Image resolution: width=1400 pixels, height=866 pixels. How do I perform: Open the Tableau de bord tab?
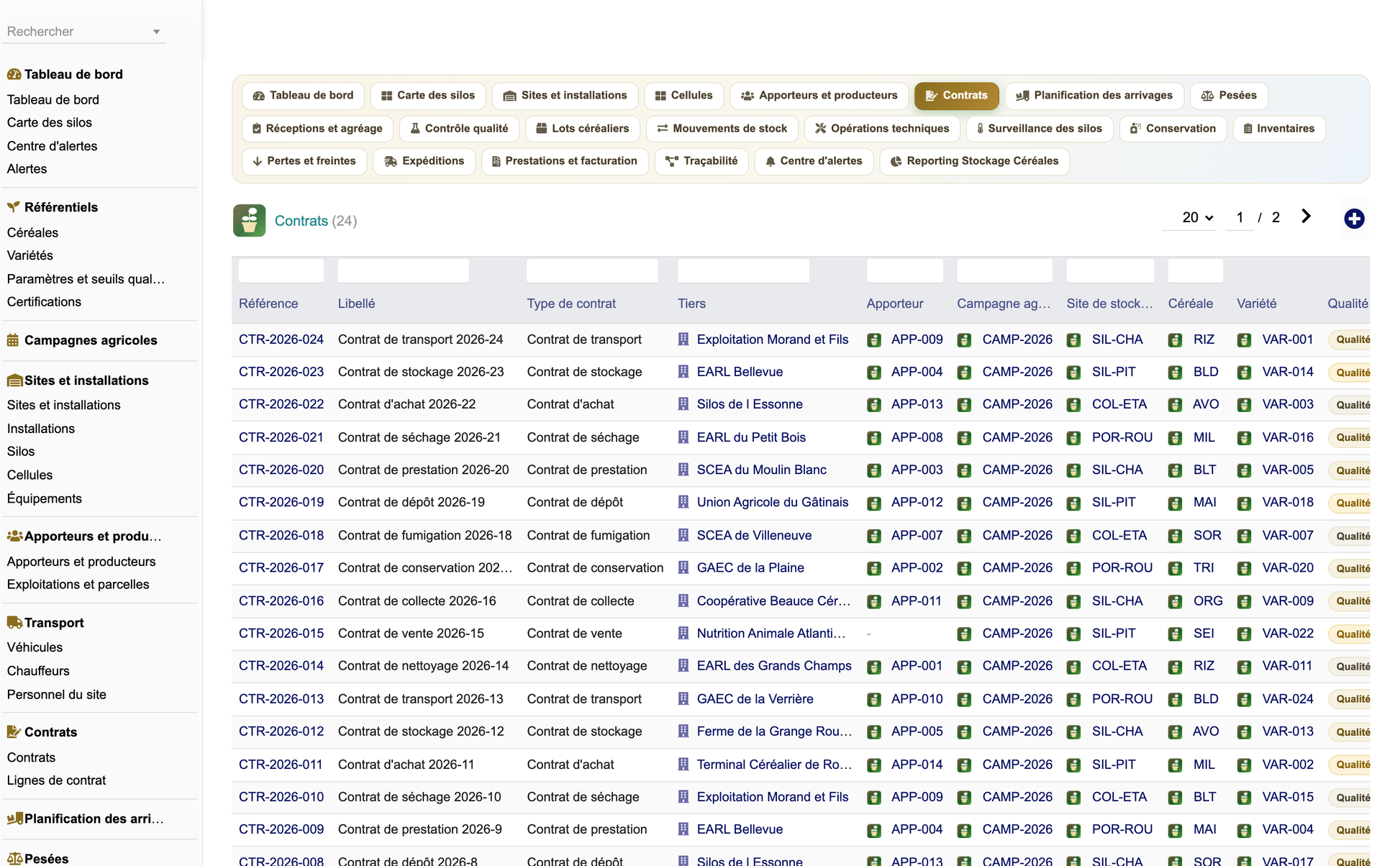[x=303, y=96]
